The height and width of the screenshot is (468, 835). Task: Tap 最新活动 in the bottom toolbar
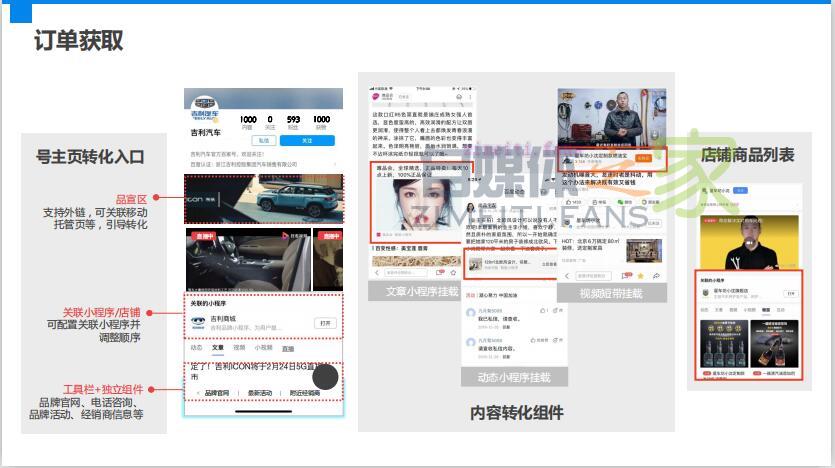pos(259,393)
